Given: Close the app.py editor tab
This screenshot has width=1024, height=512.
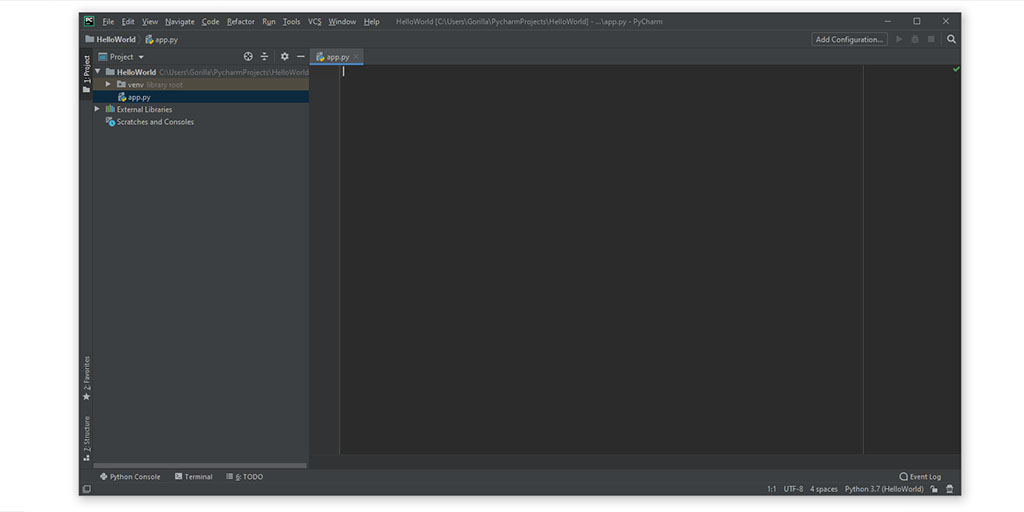Looking at the screenshot, I should coord(356,57).
